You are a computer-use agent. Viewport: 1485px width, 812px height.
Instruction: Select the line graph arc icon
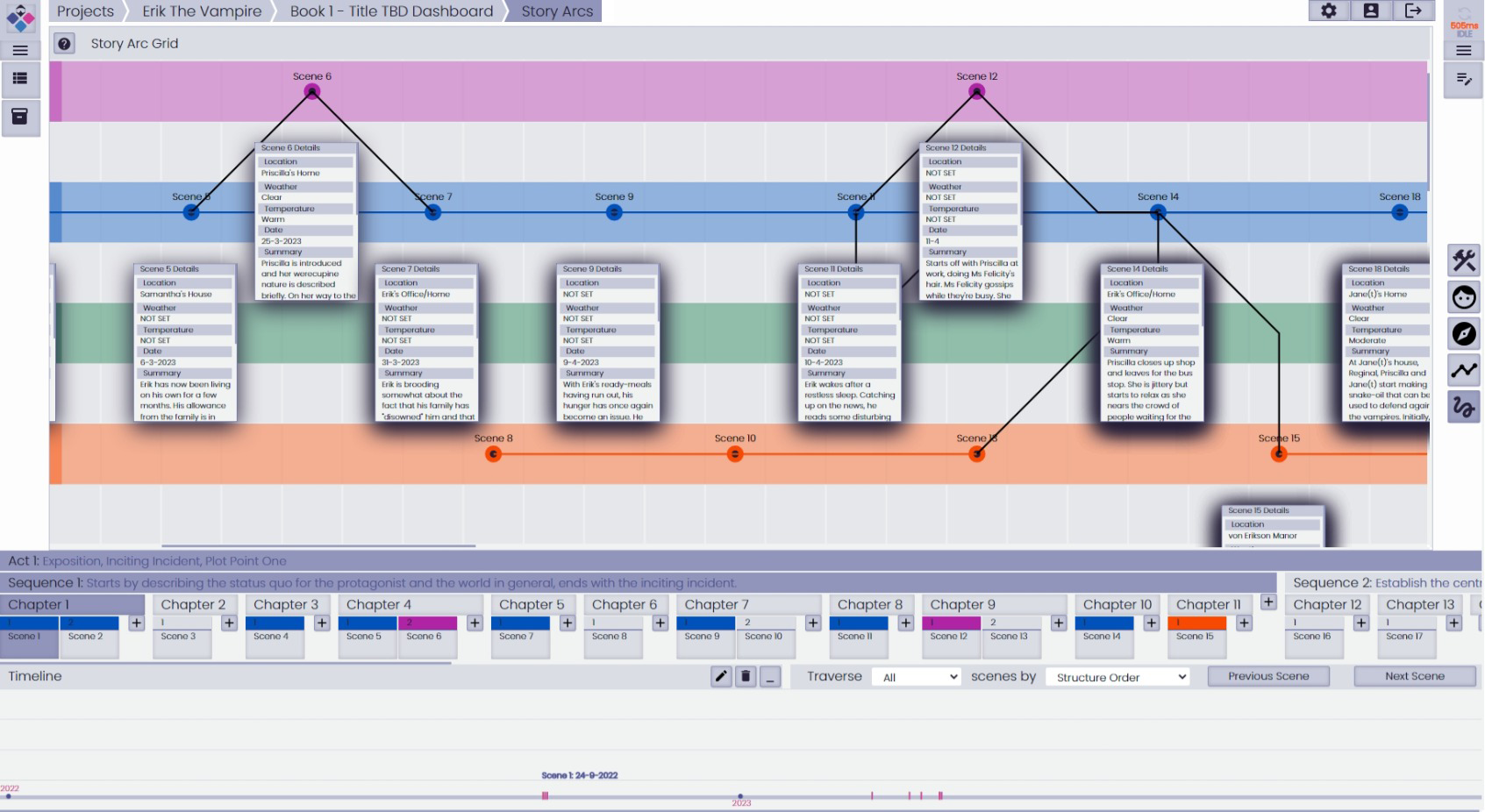pyautogui.click(x=1463, y=371)
